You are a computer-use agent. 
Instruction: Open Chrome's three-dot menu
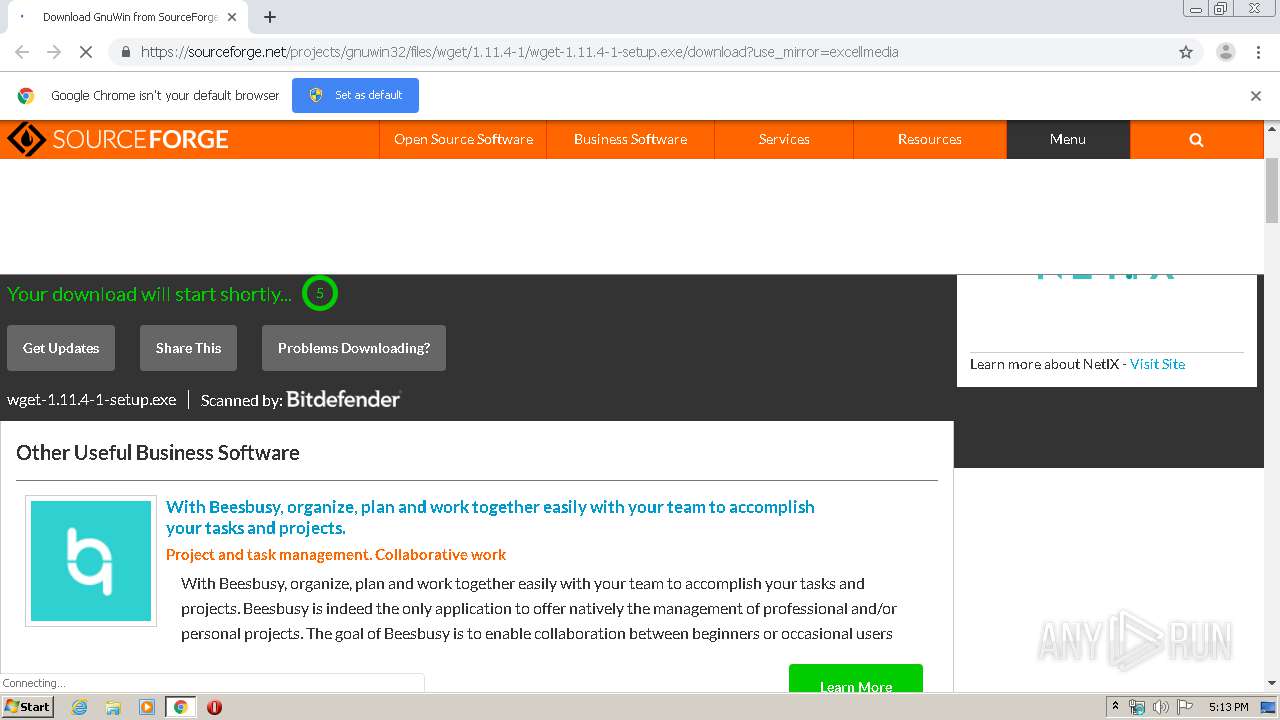[x=1258, y=52]
